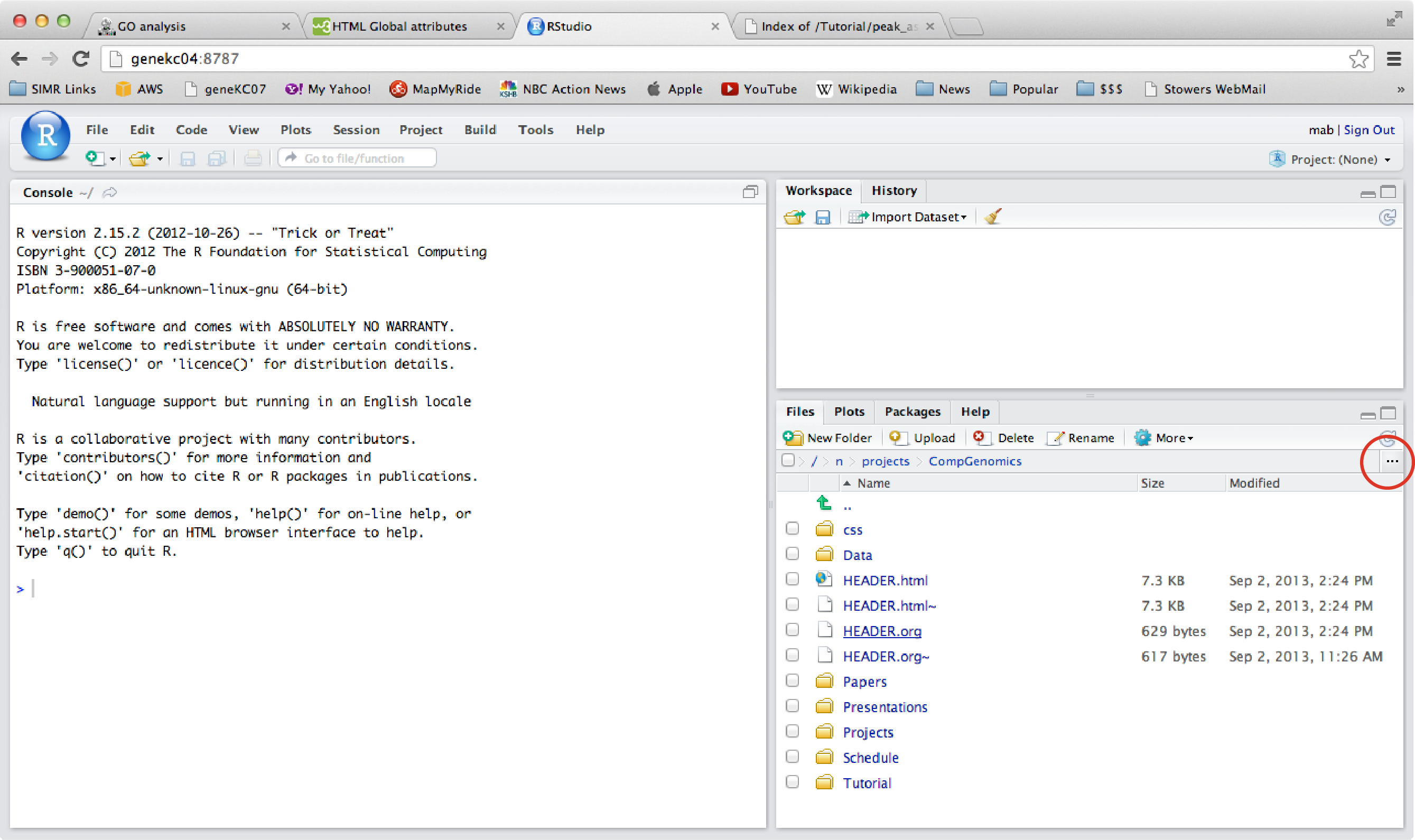Switch to the Plots tab in lower pane
The height and width of the screenshot is (840, 1415).
(849, 412)
